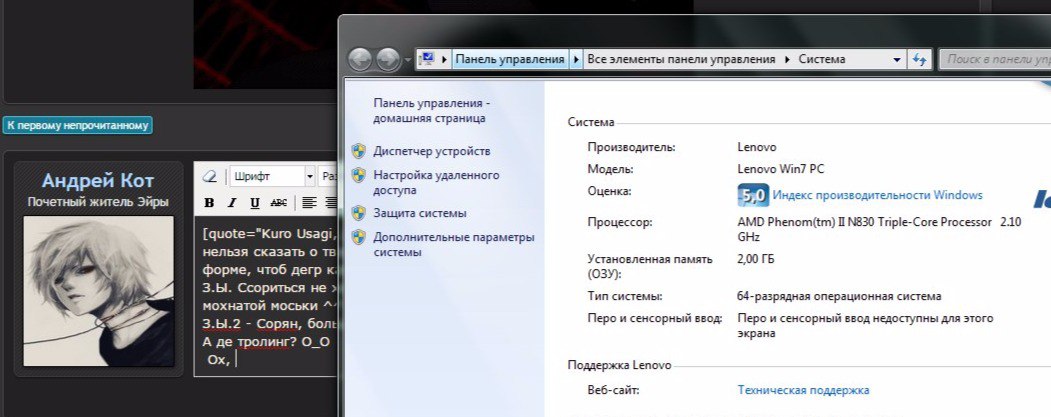Screen dimensions: 1051x417
Task: Toggle bold B in forum editor
Action: point(209,202)
